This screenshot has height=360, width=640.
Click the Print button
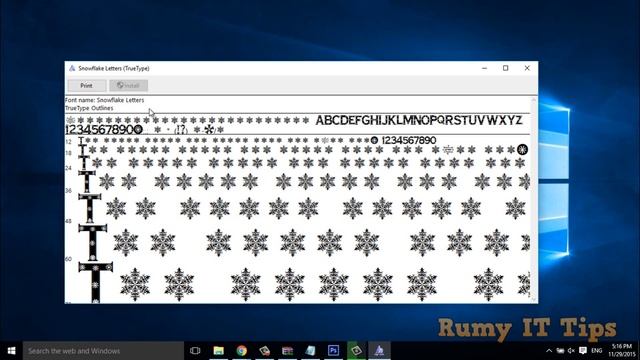[x=87, y=85]
